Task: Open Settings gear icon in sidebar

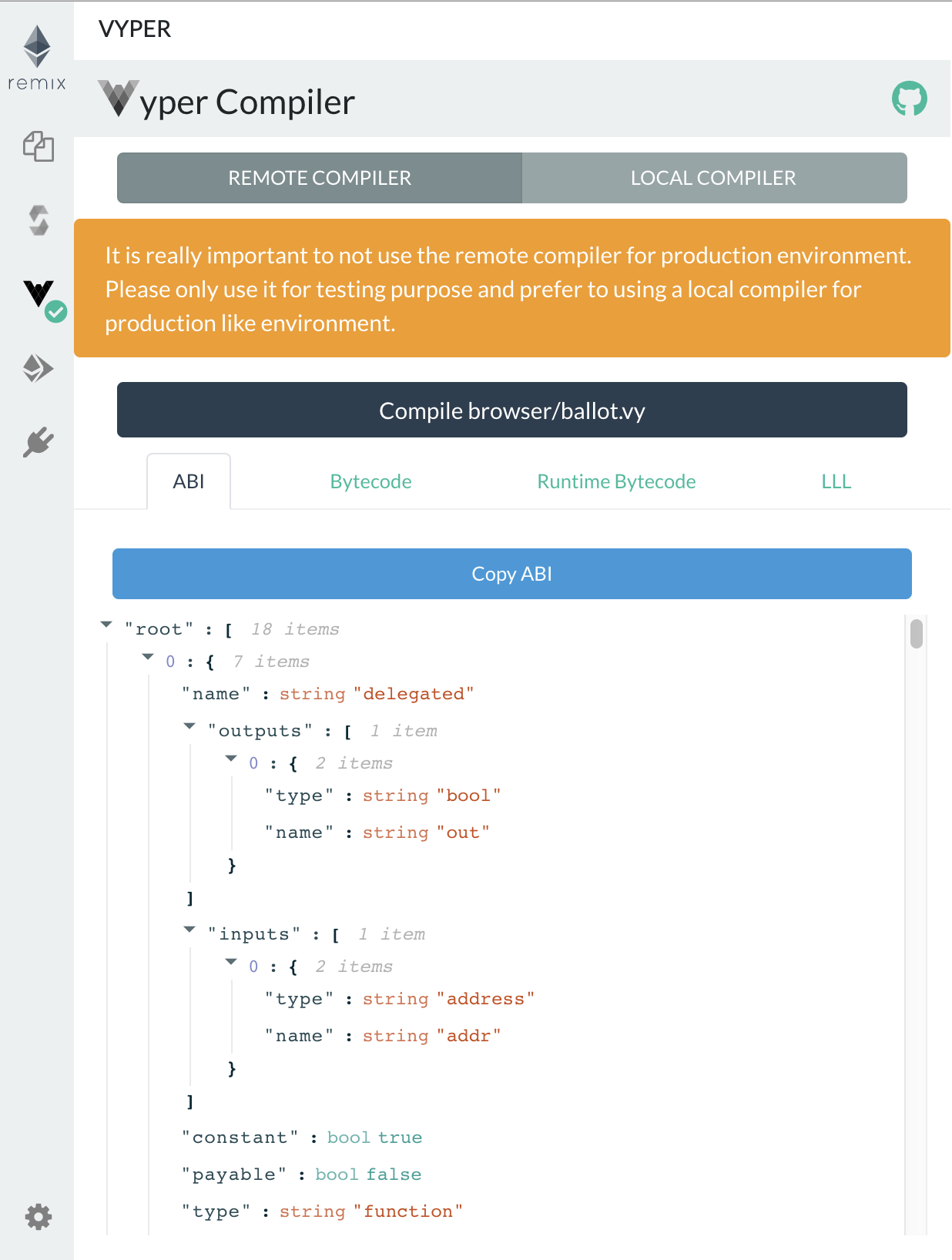Action: coord(38,1217)
